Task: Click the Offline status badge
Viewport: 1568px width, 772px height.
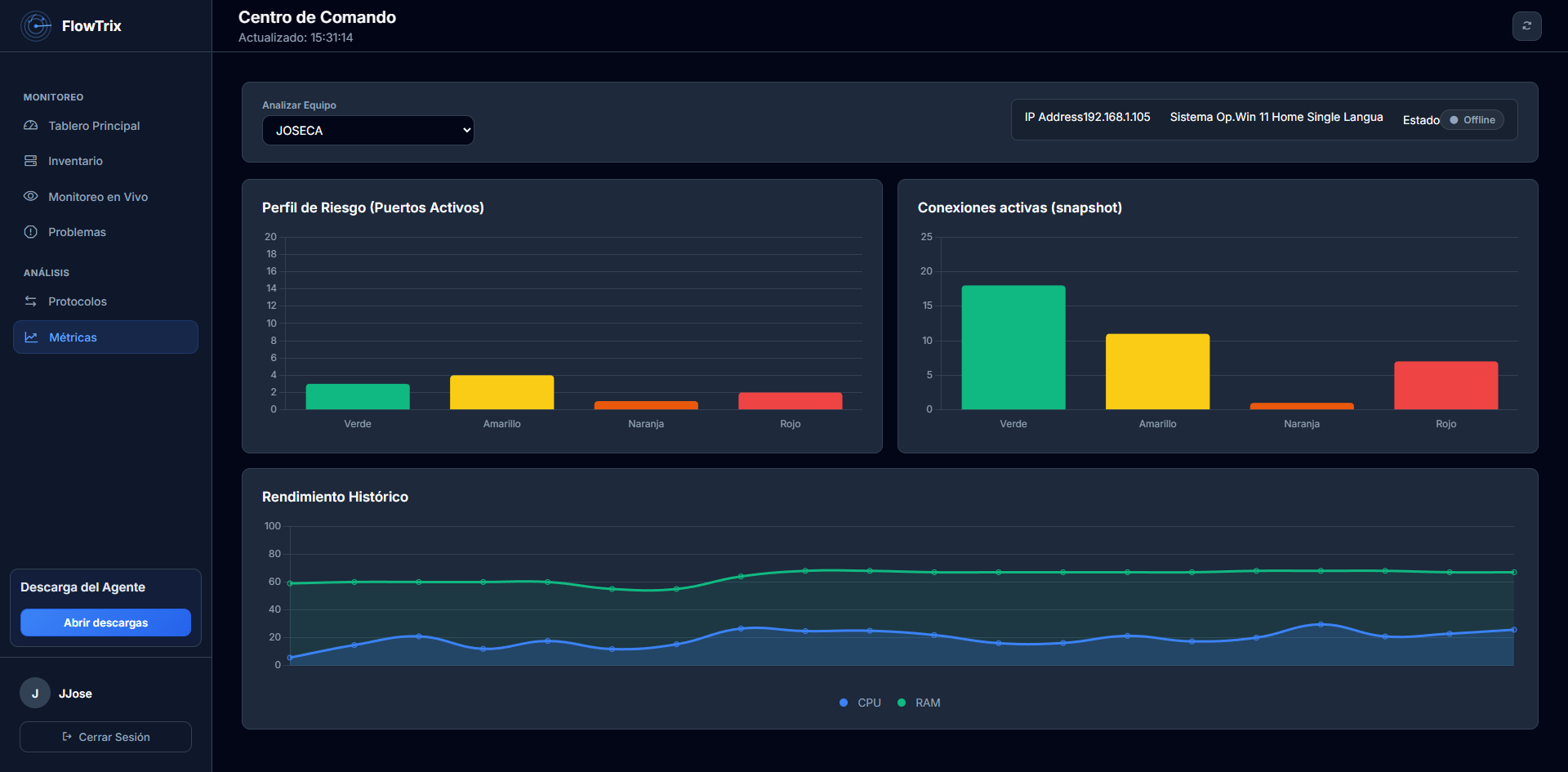Action: (x=1472, y=120)
